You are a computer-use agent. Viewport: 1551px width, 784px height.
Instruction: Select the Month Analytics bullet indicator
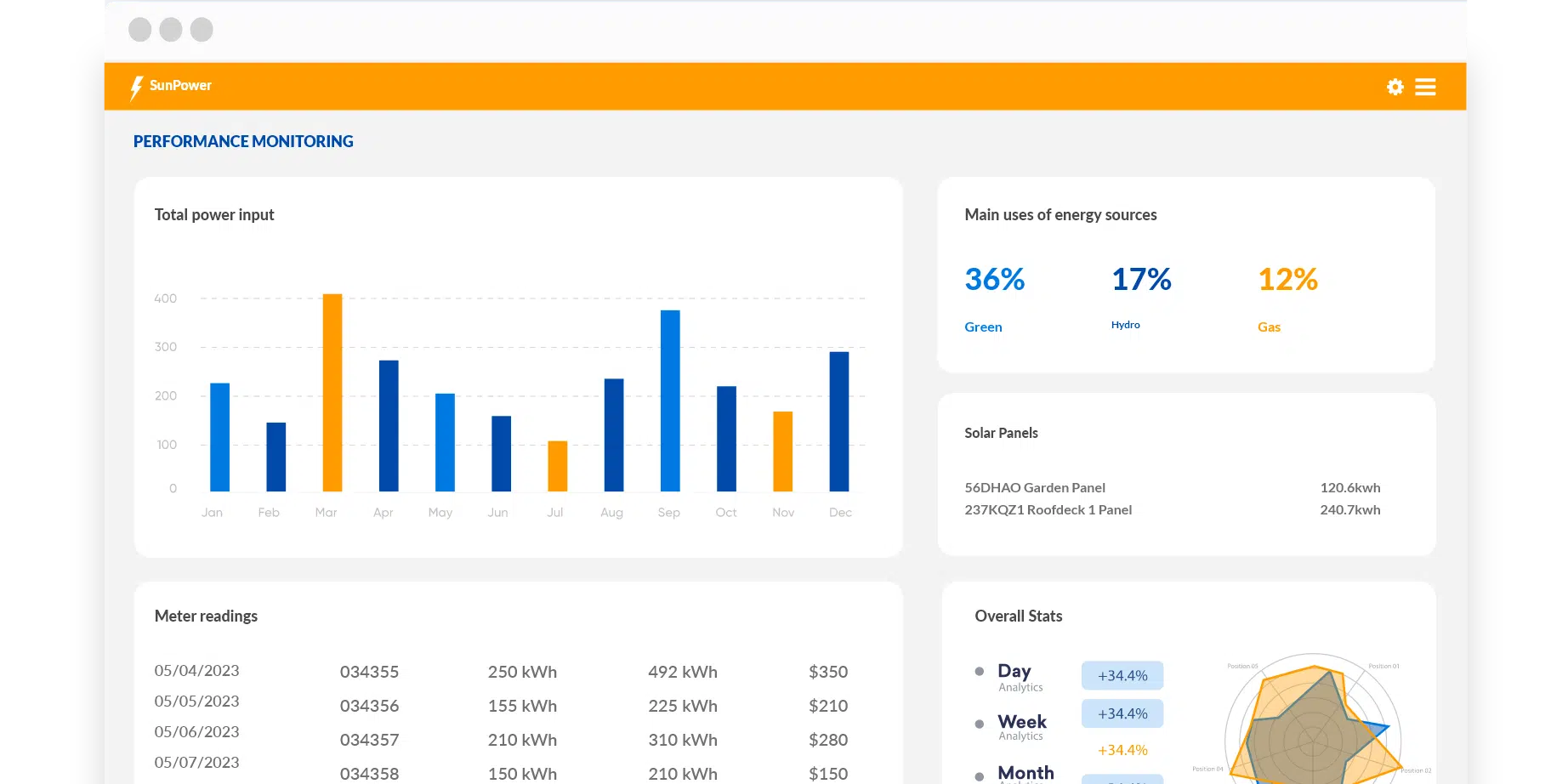pyautogui.click(x=978, y=775)
